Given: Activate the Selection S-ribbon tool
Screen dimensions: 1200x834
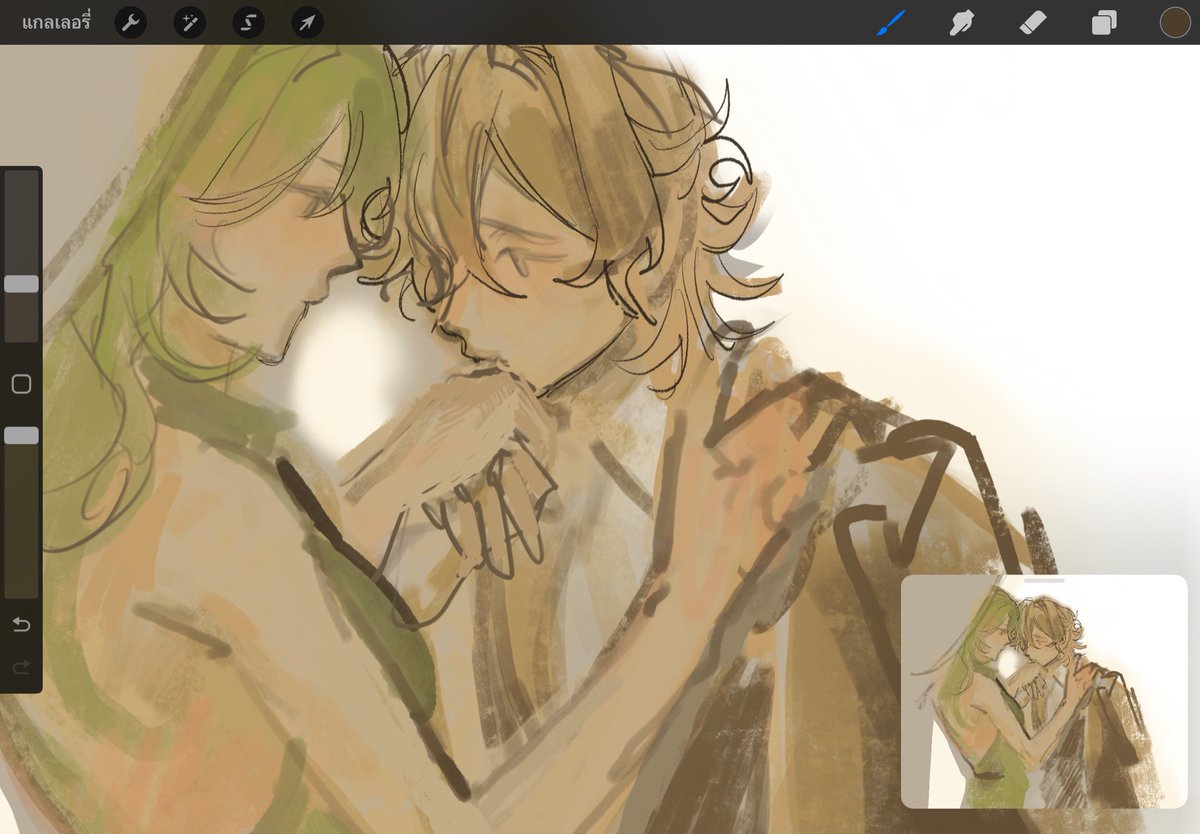Looking at the screenshot, I should [248, 22].
